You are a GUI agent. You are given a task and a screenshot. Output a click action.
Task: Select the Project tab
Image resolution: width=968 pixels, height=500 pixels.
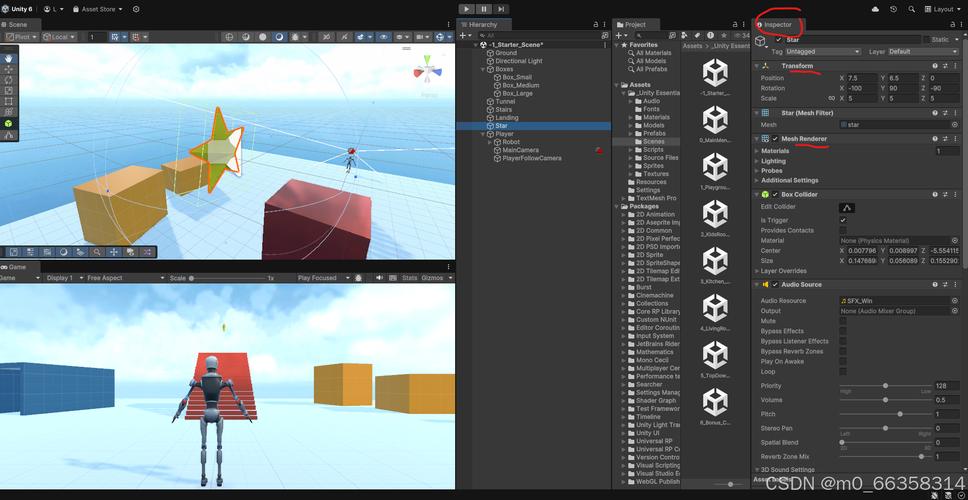635,25
